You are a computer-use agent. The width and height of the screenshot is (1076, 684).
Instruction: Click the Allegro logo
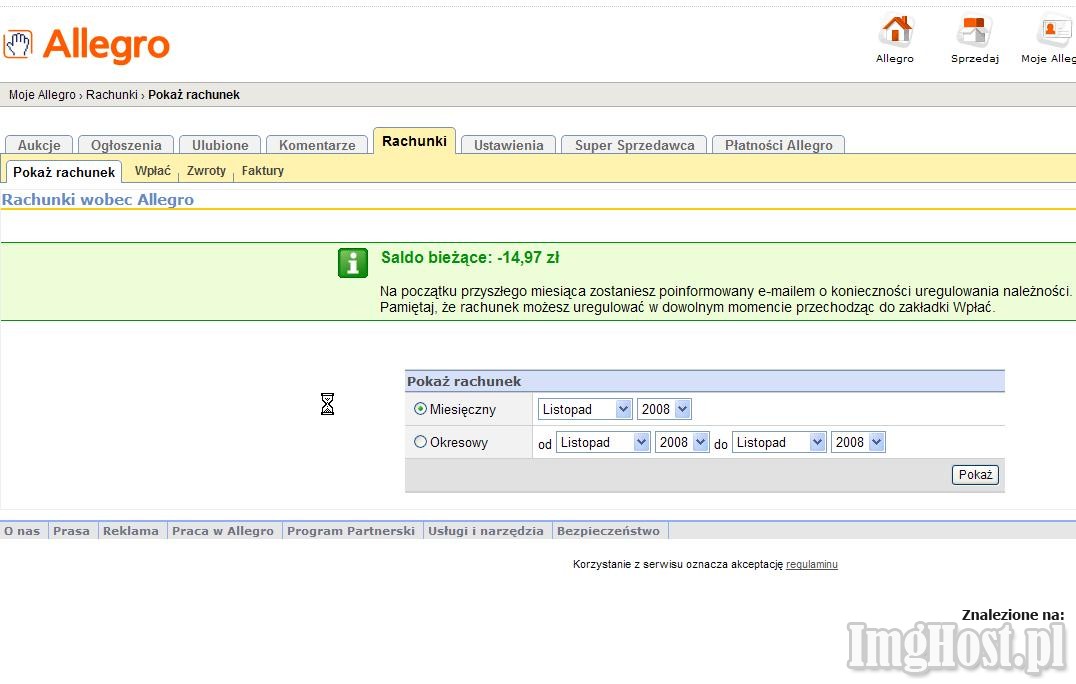[86, 45]
